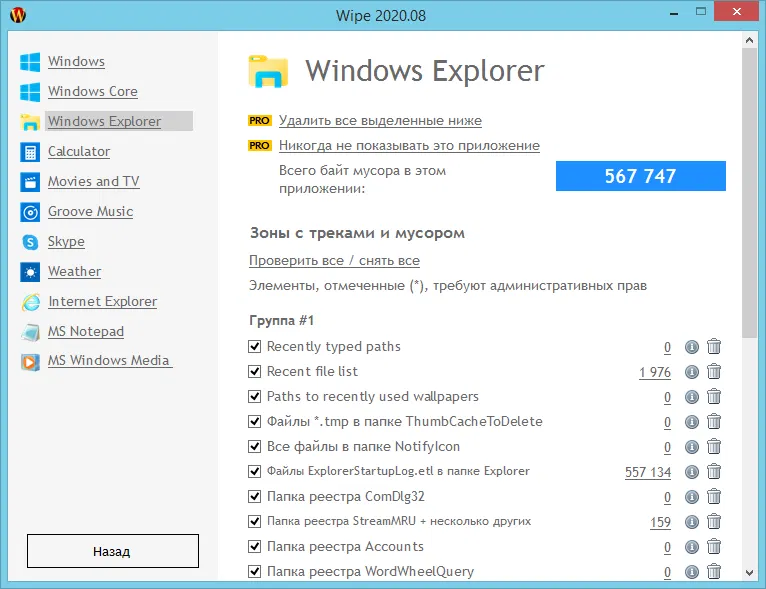766x589 pixels.
Task: Show info for NotifyIcon folder files
Action: [x=692, y=446]
